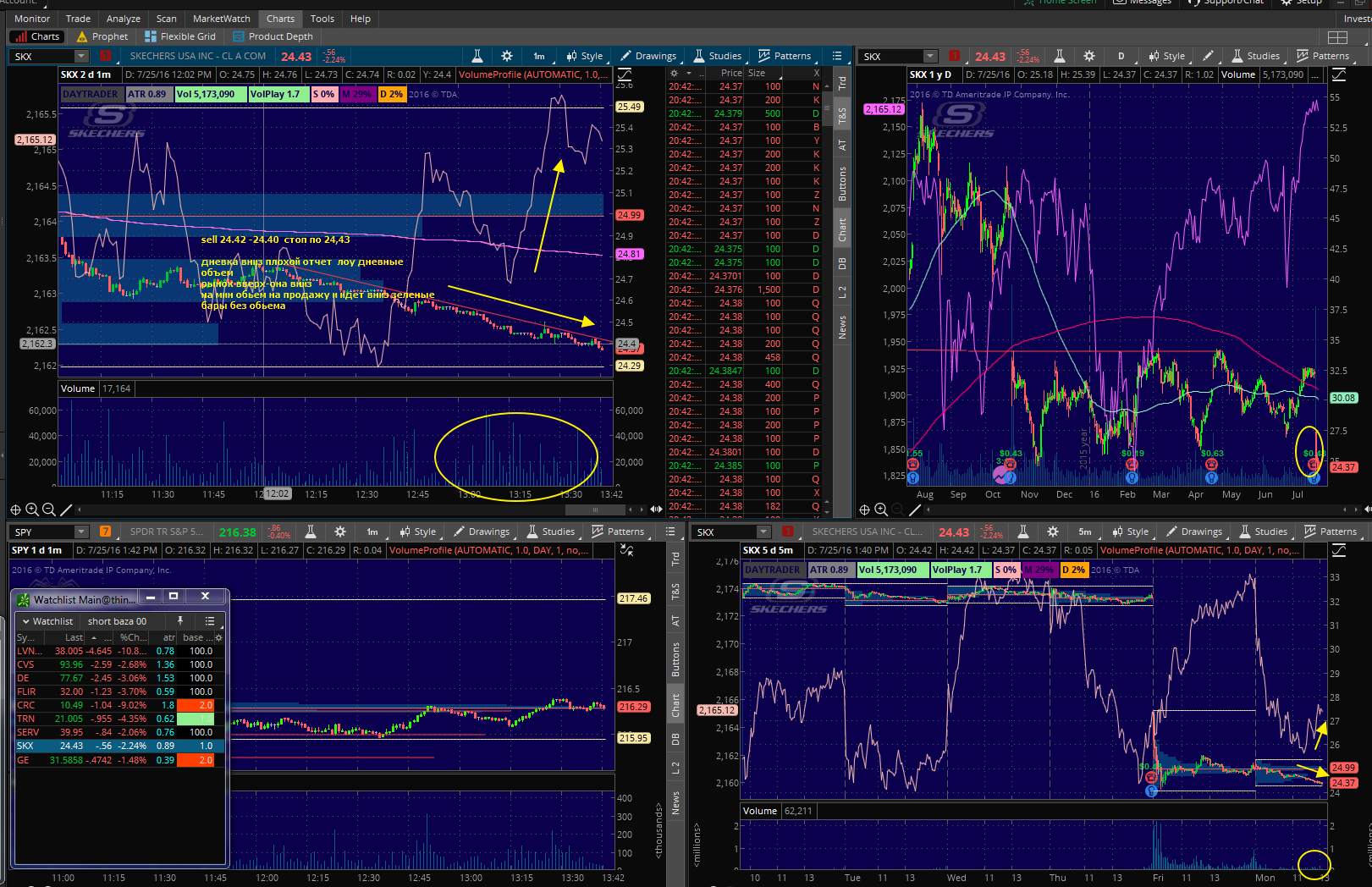Viewport: 1372px width, 887px height.
Task: Toggle the L2 side panel tab on the top-left chart
Action: coord(842,292)
